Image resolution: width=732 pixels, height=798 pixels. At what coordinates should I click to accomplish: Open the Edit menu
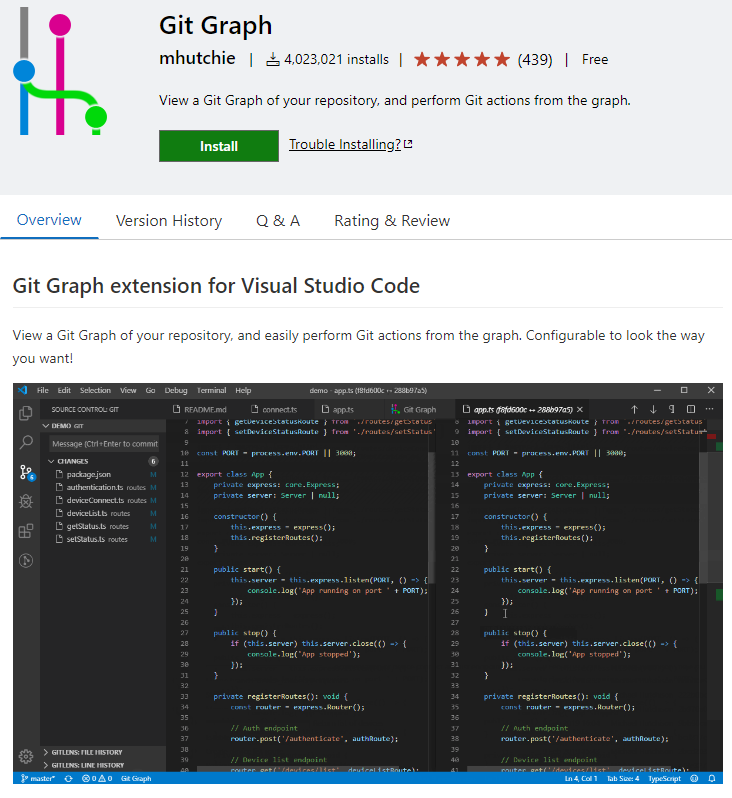pyautogui.click(x=64, y=390)
